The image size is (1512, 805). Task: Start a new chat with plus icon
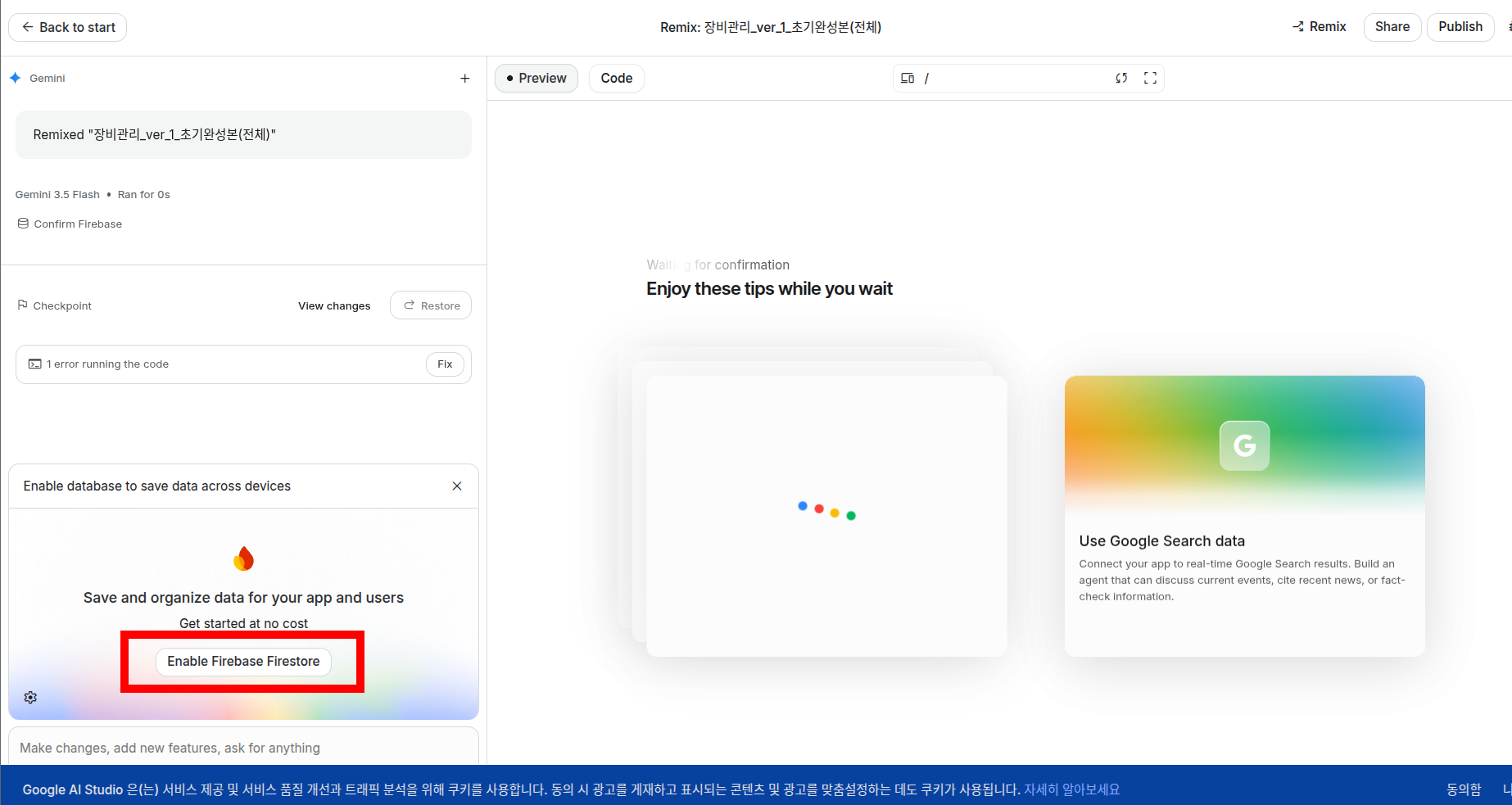click(x=465, y=79)
